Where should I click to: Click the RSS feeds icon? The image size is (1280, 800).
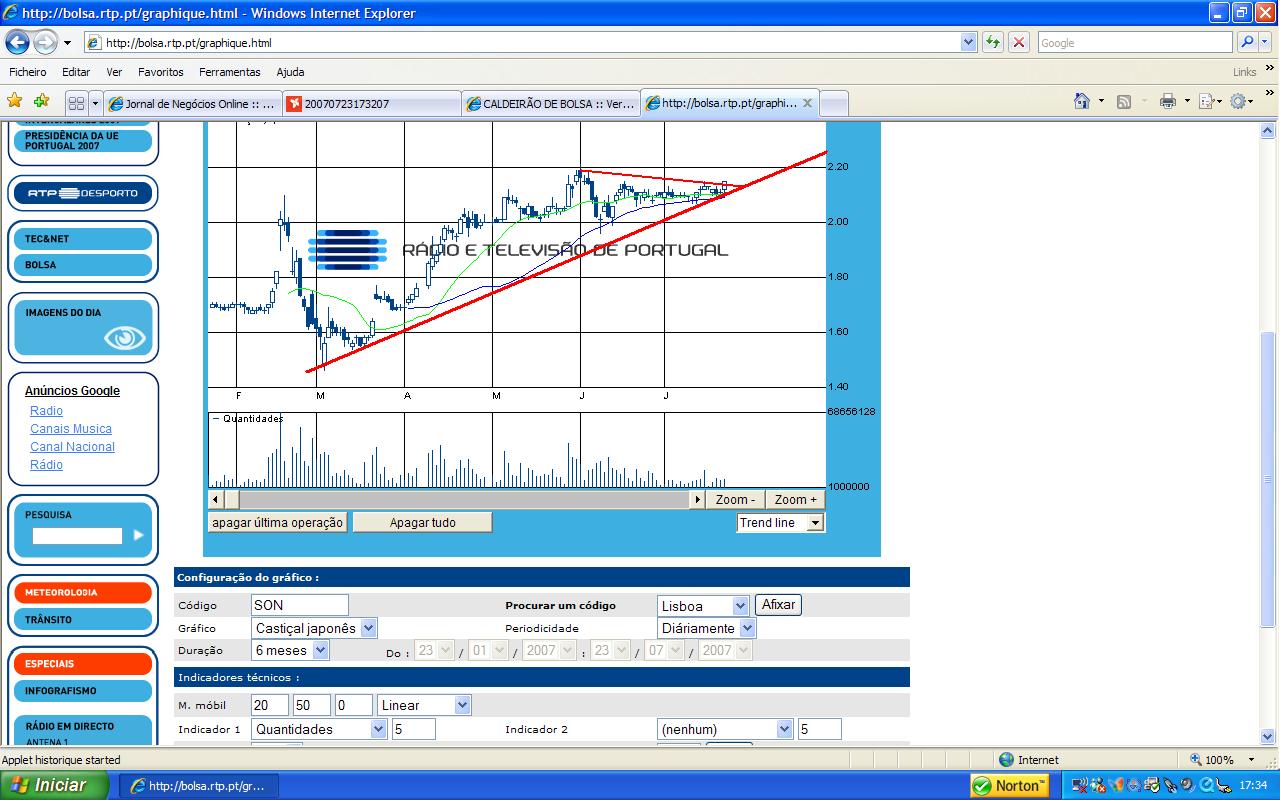[1124, 101]
